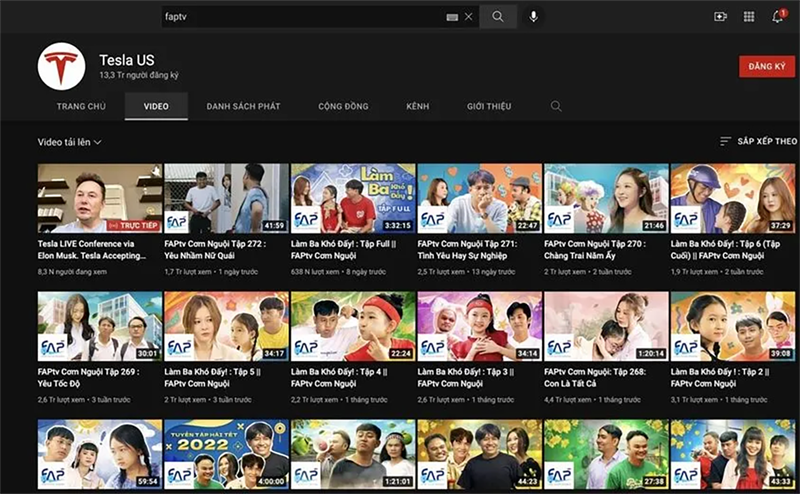
Task: Open the on-screen keyboard icon
Action: coord(452,17)
